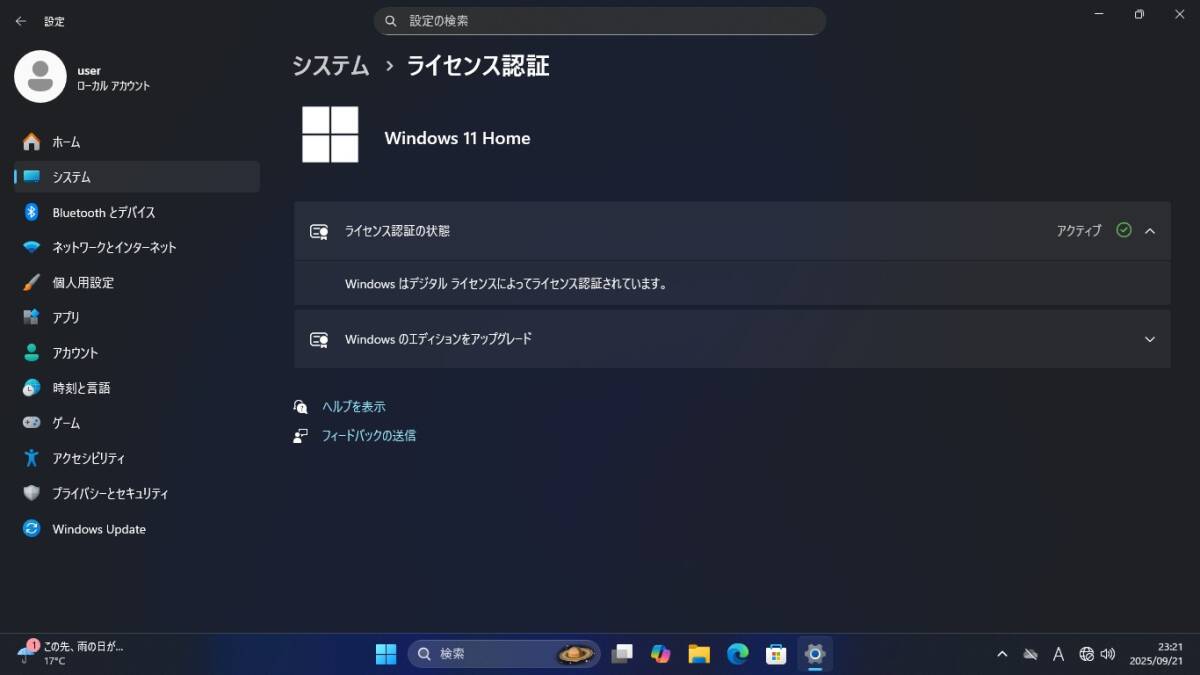Open アプリ settings page
This screenshot has width=1200, height=675.
(x=137, y=317)
